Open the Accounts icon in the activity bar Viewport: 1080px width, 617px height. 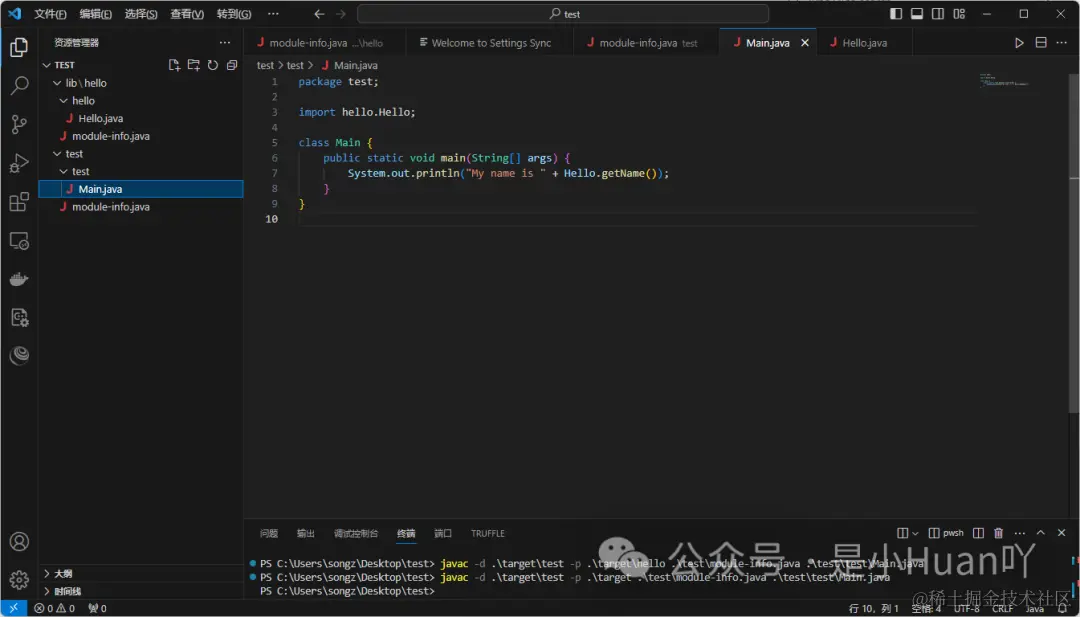[x=19, y=541]
